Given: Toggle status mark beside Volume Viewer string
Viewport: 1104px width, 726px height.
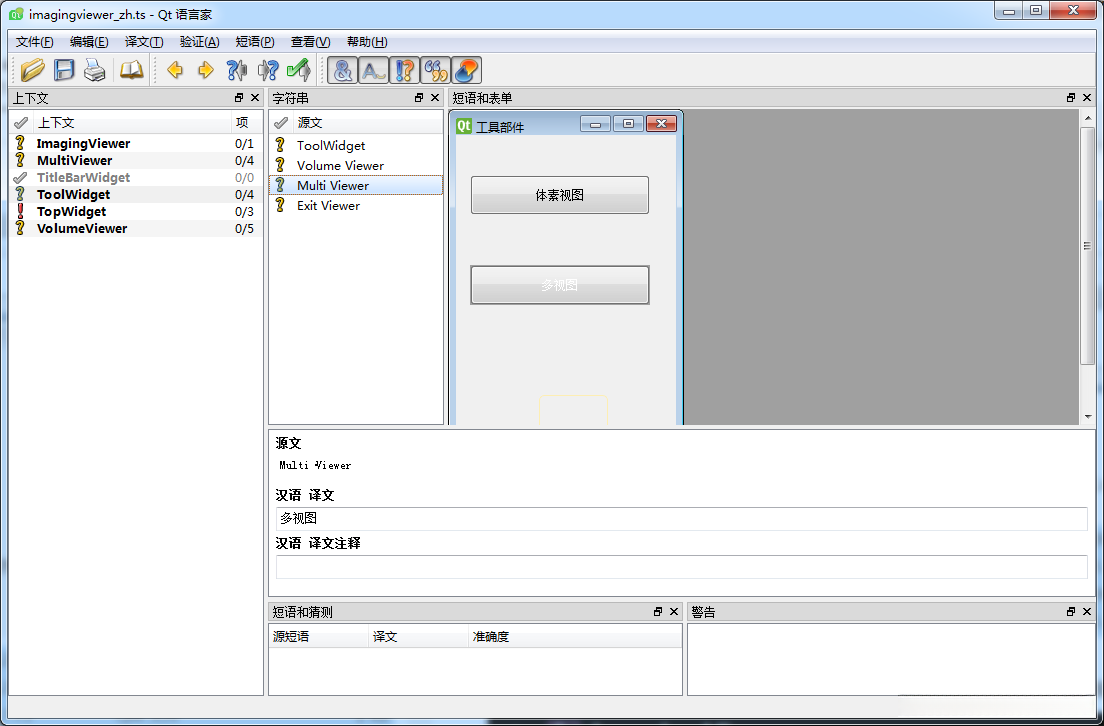Looking at the screenshot, I should 280,165.
